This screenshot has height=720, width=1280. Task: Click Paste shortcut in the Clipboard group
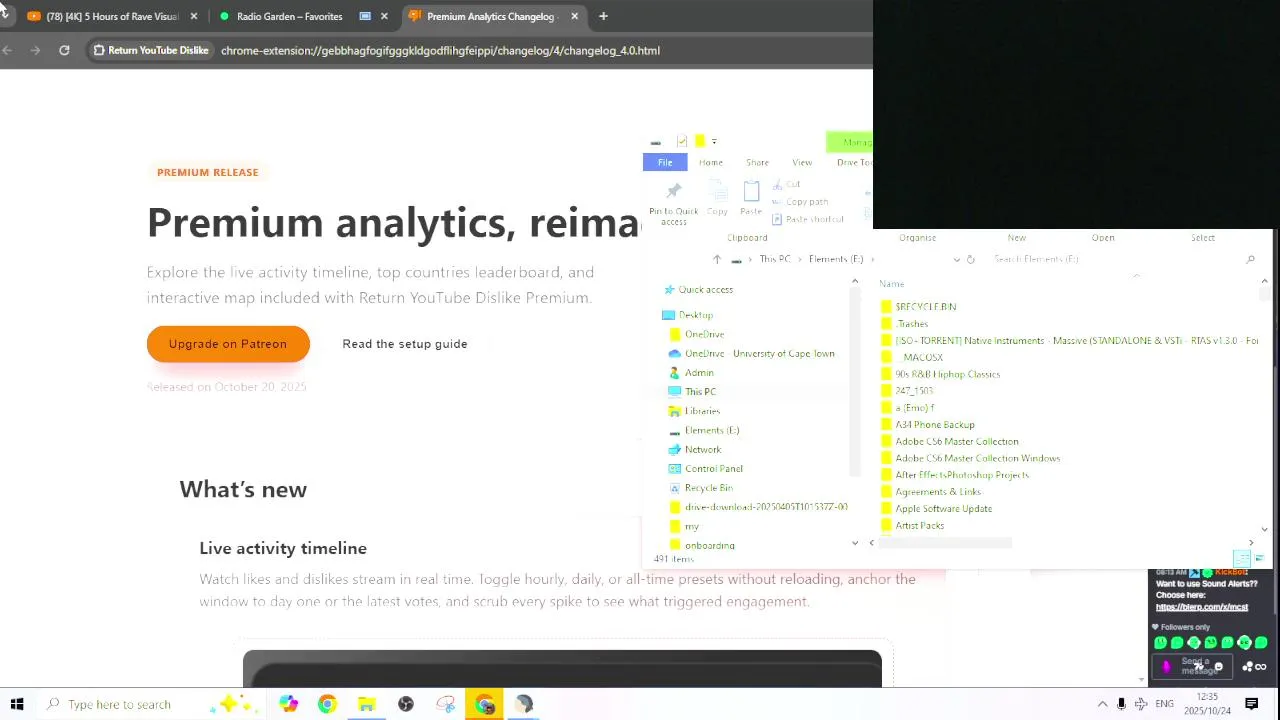click(808, 219)
